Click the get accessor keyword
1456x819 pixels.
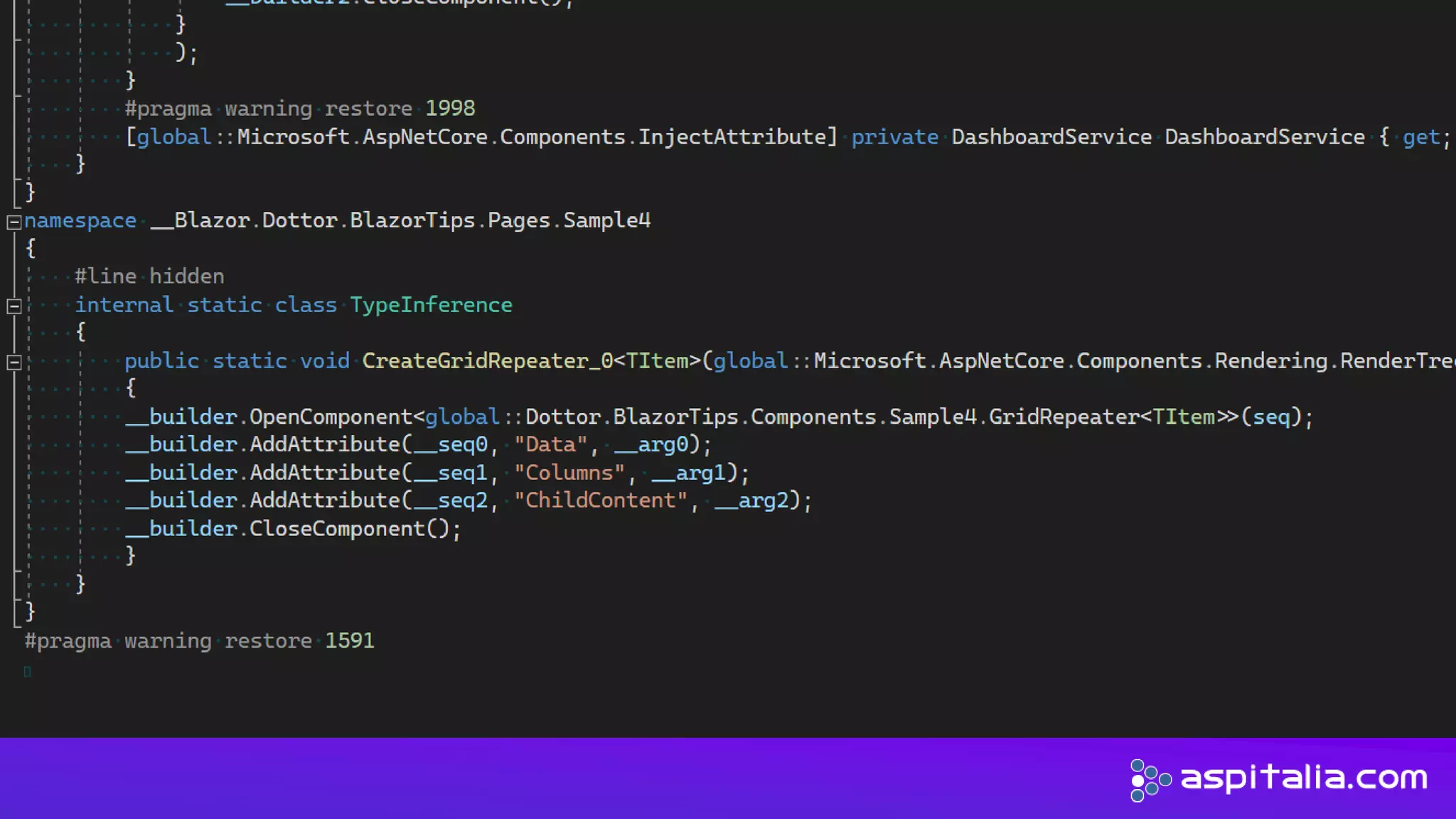tap(1420, 136)
